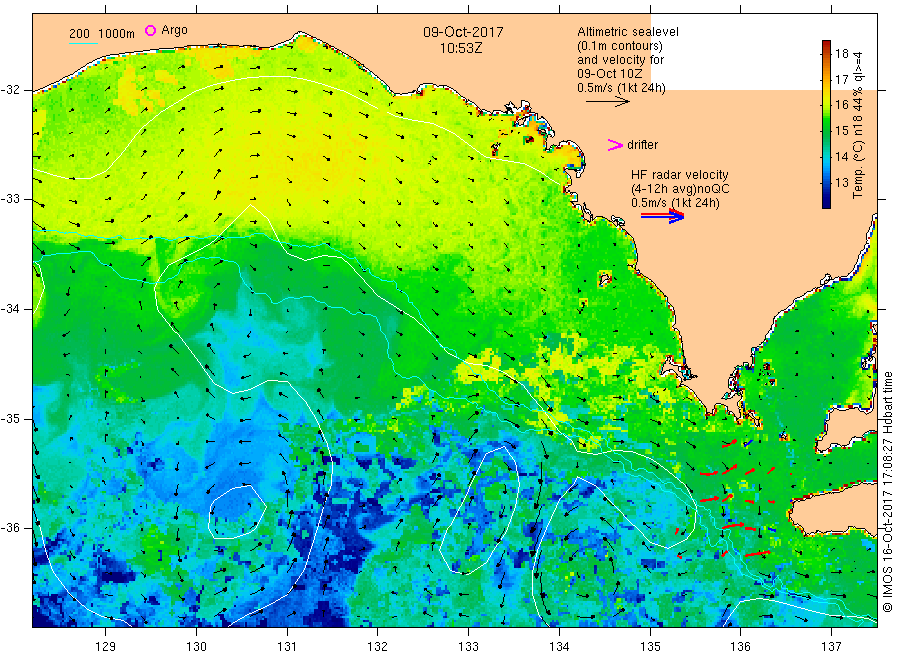
Task: Click the temperature color bar scale
Action: [826, 124]
